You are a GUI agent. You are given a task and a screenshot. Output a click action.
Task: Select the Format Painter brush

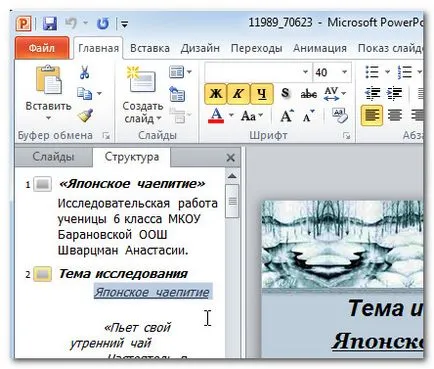point(85,116)
